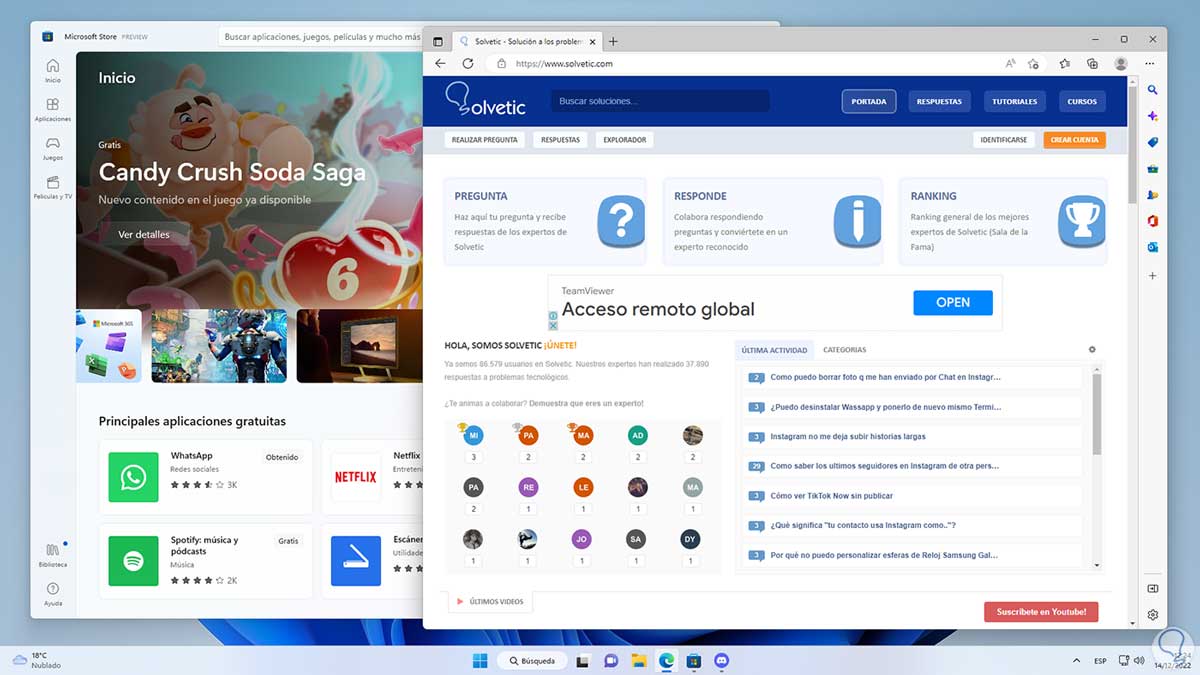Image resolution: width=1200 pixels, height=675 pixels.
Task: Open PORTADA in Solvetic navigation
Action: [x=869, y=101]
